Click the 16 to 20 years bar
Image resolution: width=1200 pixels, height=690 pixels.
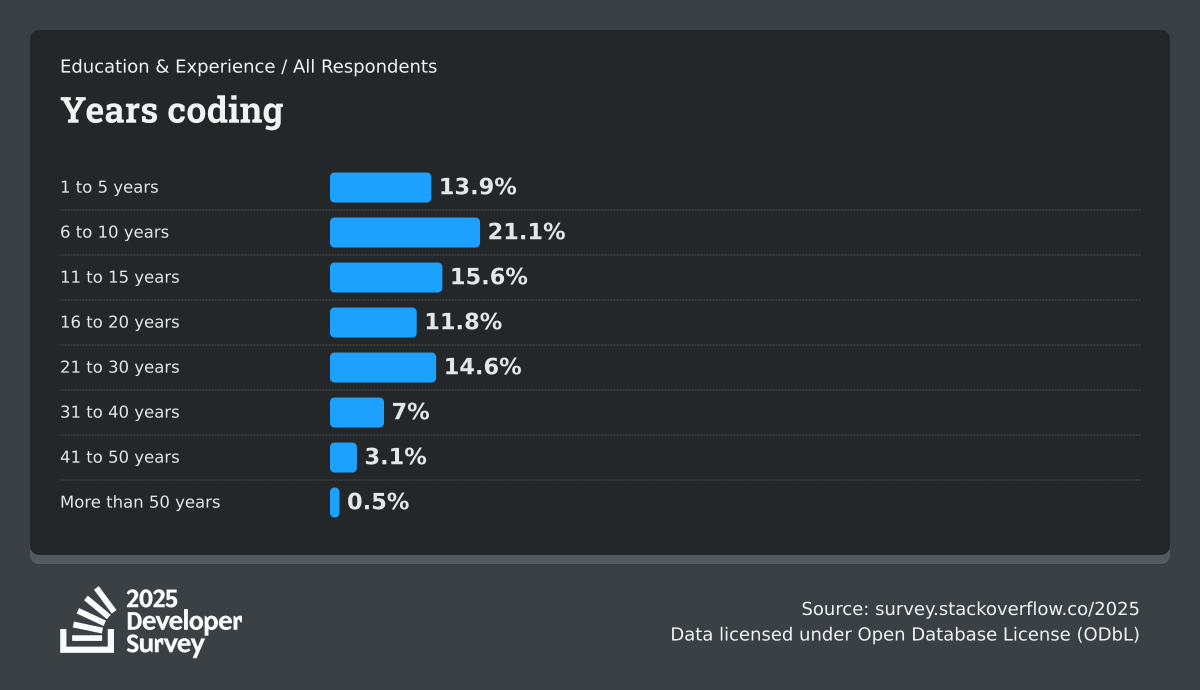(x=373, y=322)
